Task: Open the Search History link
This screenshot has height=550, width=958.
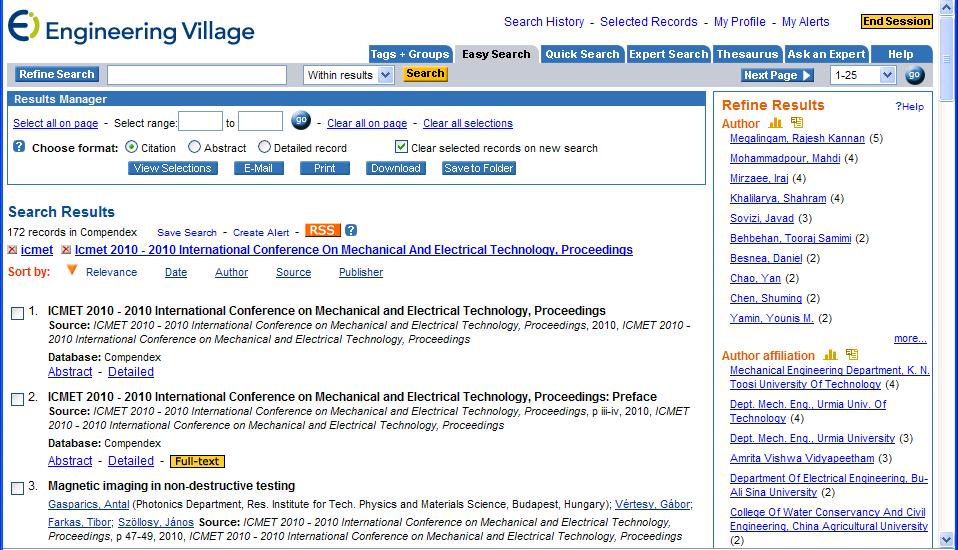Action: click(544, 22)
